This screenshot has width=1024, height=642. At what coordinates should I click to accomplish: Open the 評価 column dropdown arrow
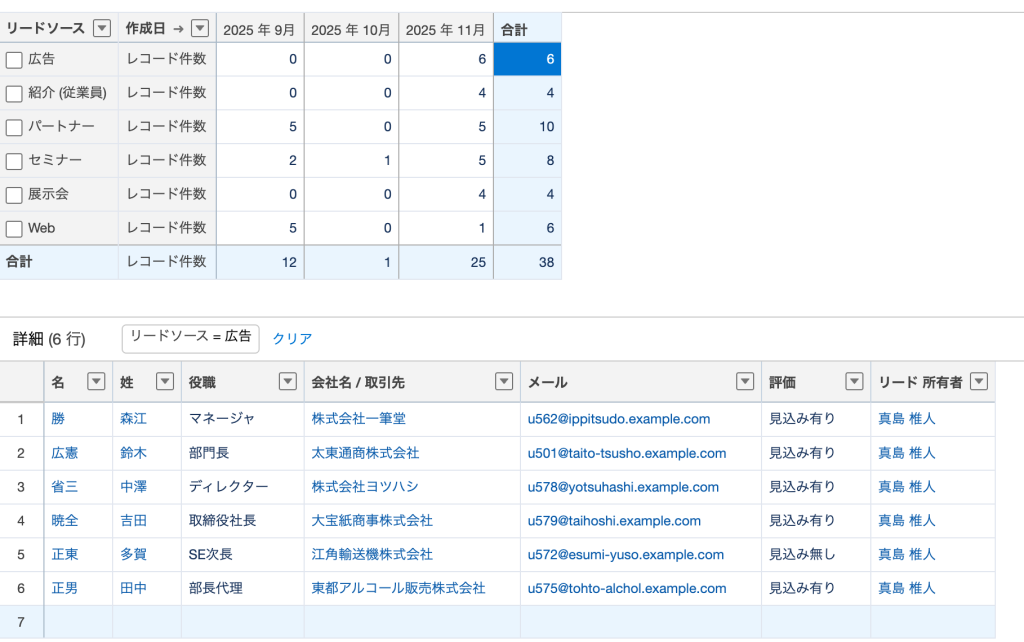click(854, 381)
